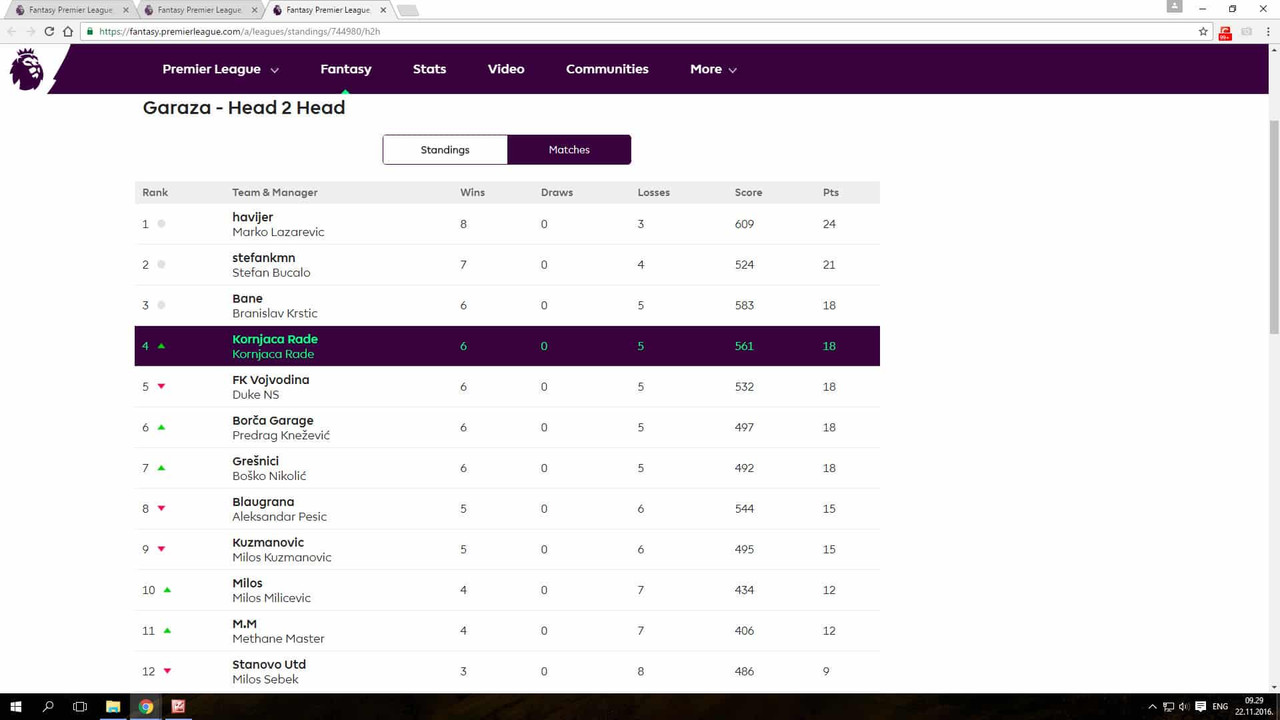
Task: Open team havijer
Action: [252, 217]
